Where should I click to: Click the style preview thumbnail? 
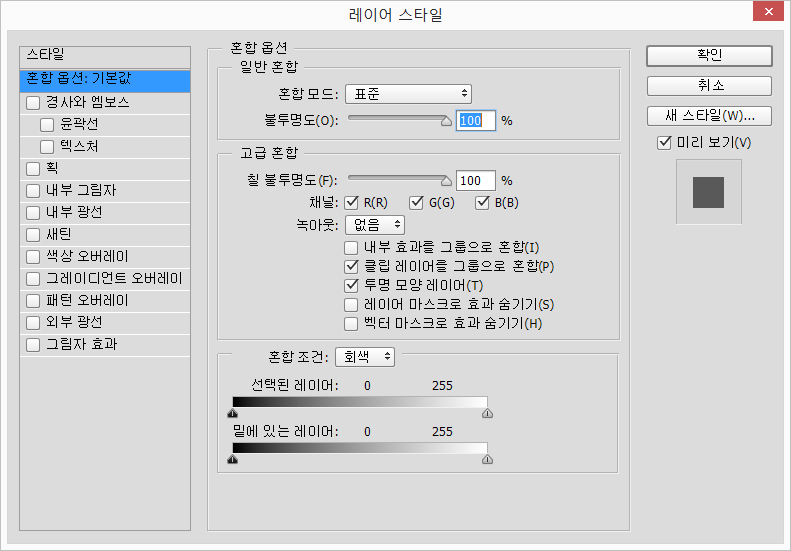click(708, 191)
